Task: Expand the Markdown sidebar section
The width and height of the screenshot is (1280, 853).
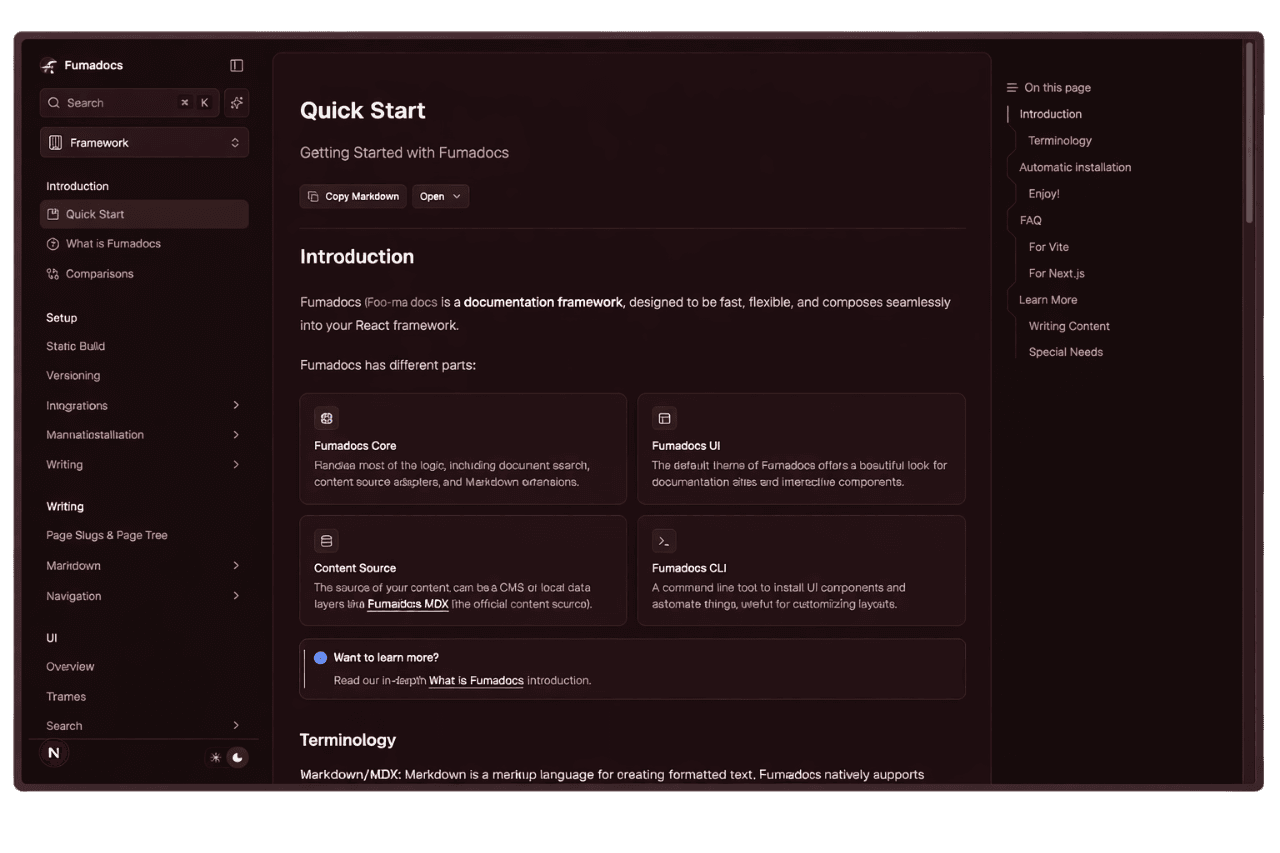Action: click(236, 566)
